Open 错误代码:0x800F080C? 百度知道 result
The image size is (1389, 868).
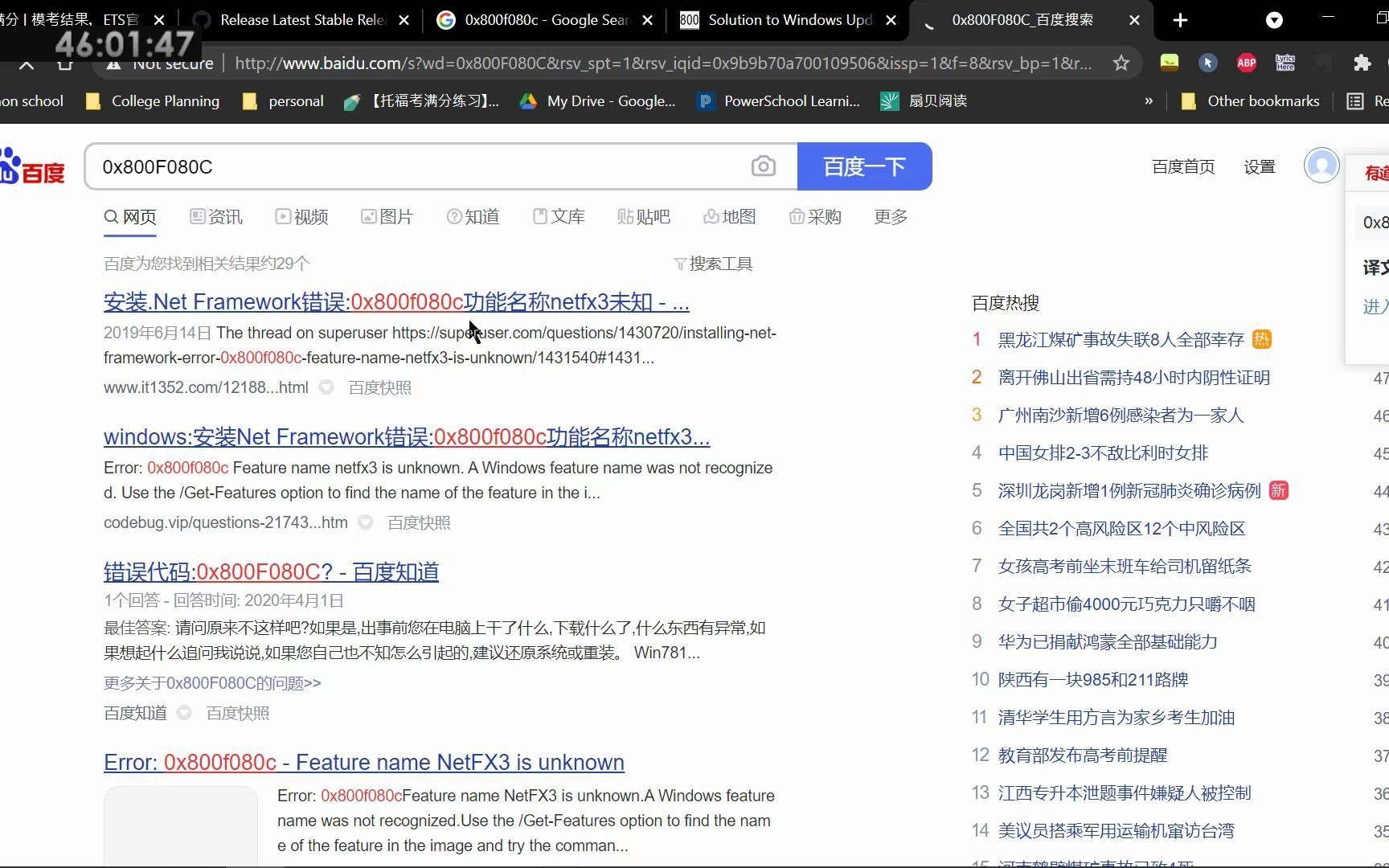(271, 571)
